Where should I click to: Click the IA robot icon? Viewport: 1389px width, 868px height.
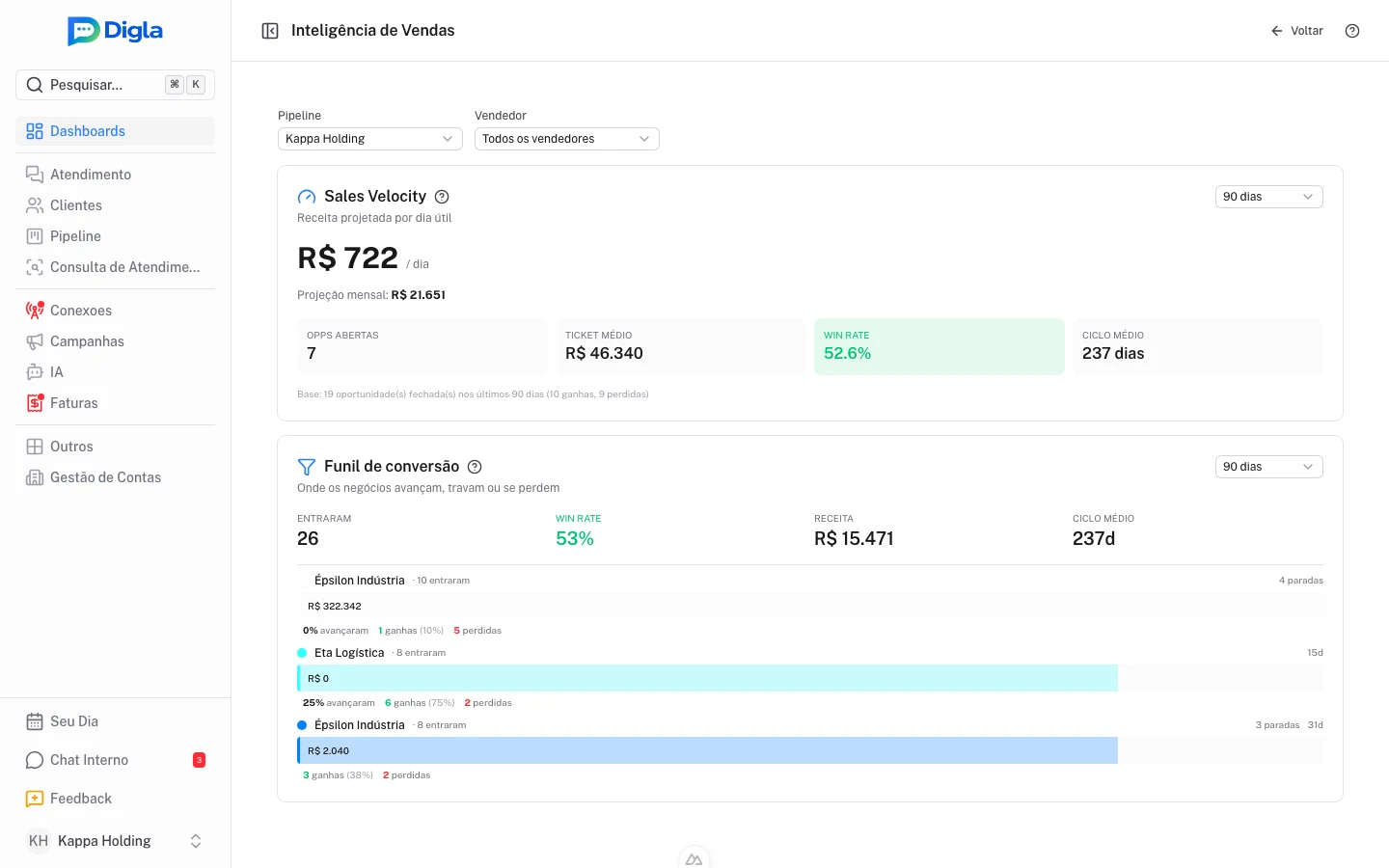(35, 372)
